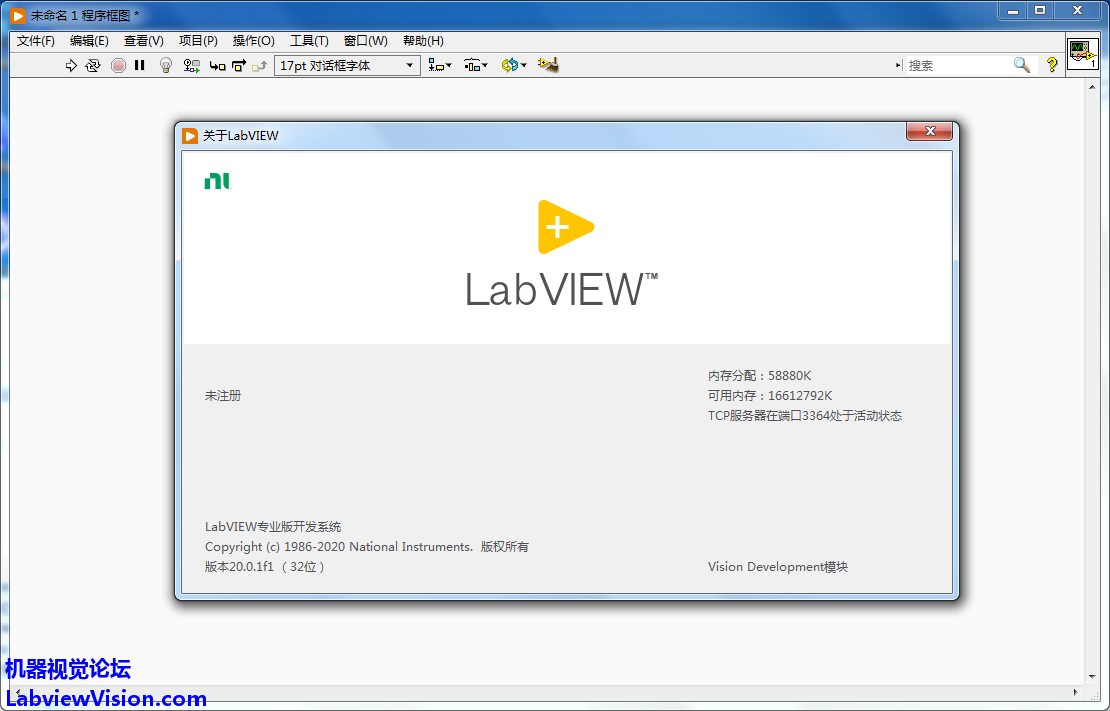This screenshot has width=1110, height=711.
Task: Click the Pause button in the toolbar
Action: tap(140, 65)
